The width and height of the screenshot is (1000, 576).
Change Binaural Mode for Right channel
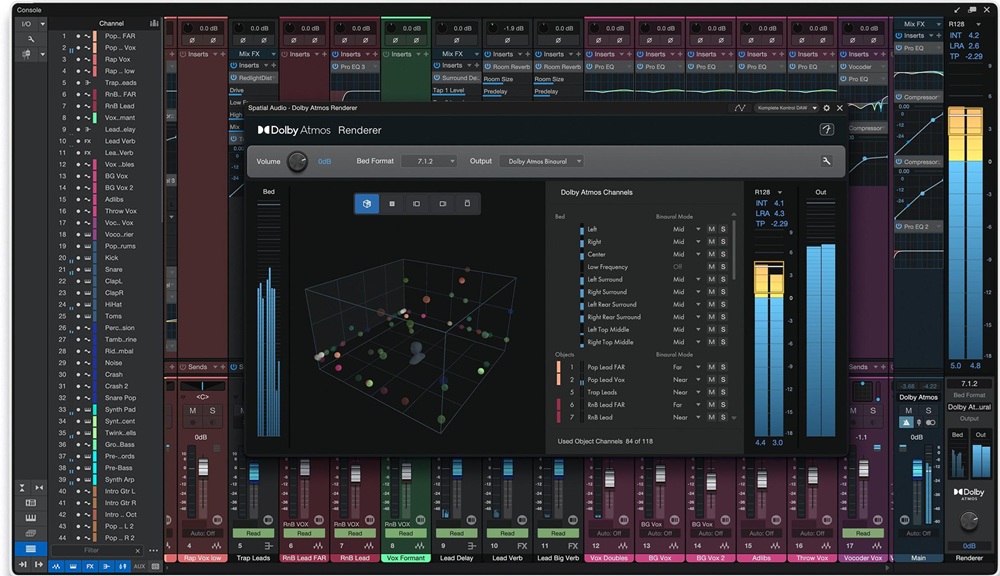click(686, 242)
